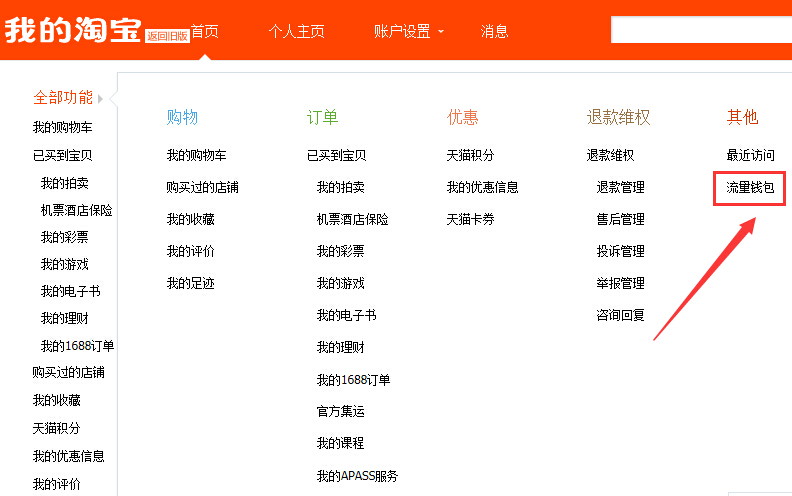Click the 其他 column heading
Screen dimensions: 792x496
pyautogui.click(x=742, y=117)
